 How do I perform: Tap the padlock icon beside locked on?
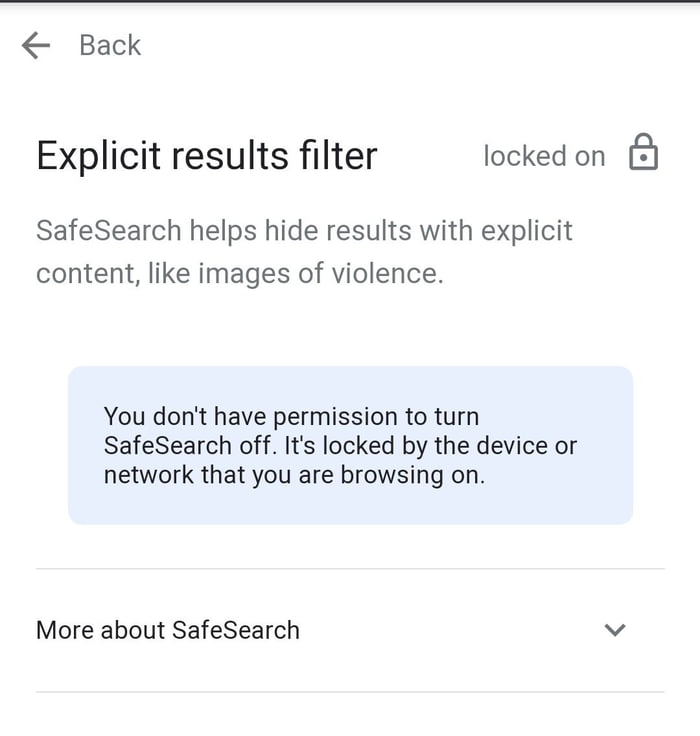(643, 153)
